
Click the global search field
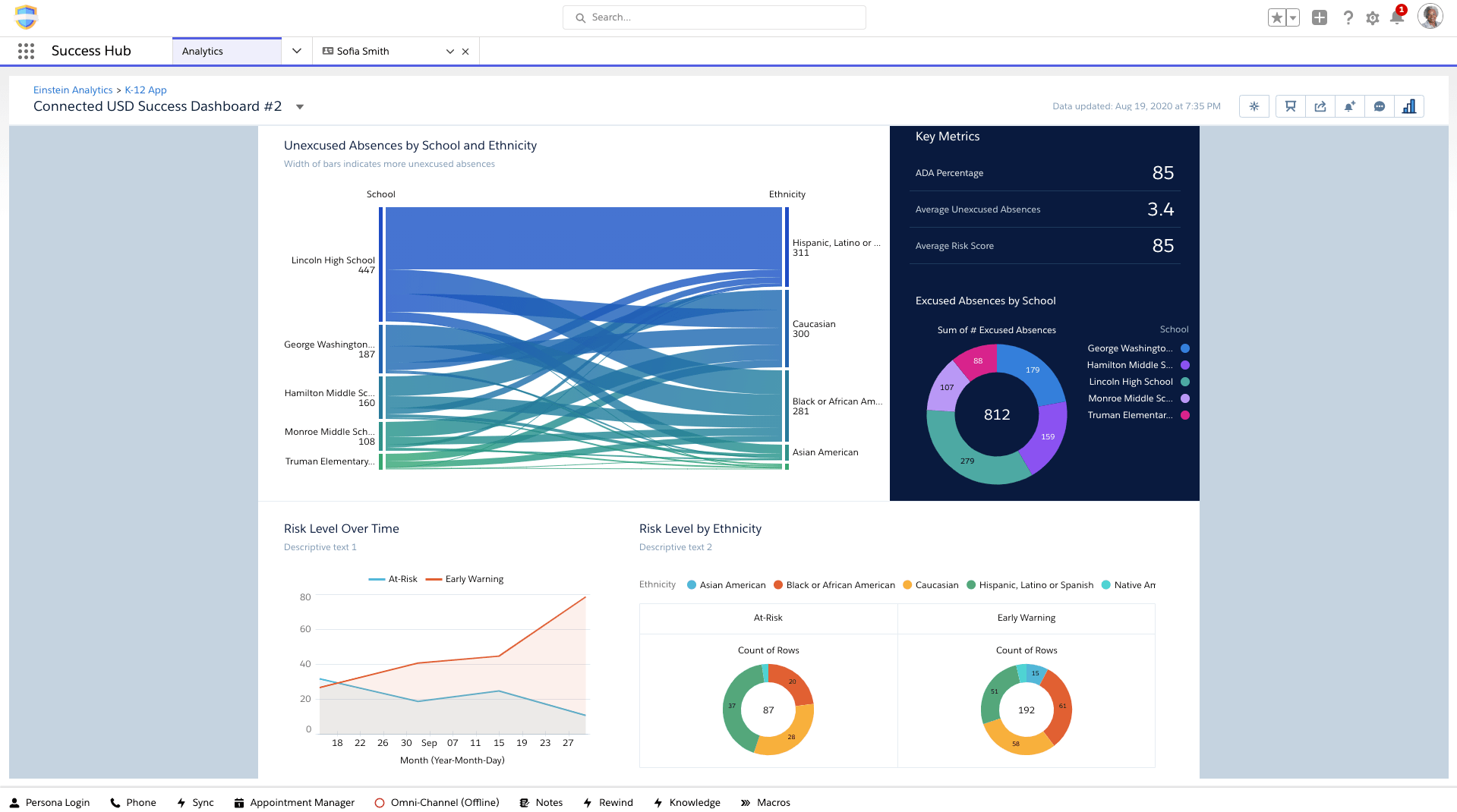click(x=714, y=17)
